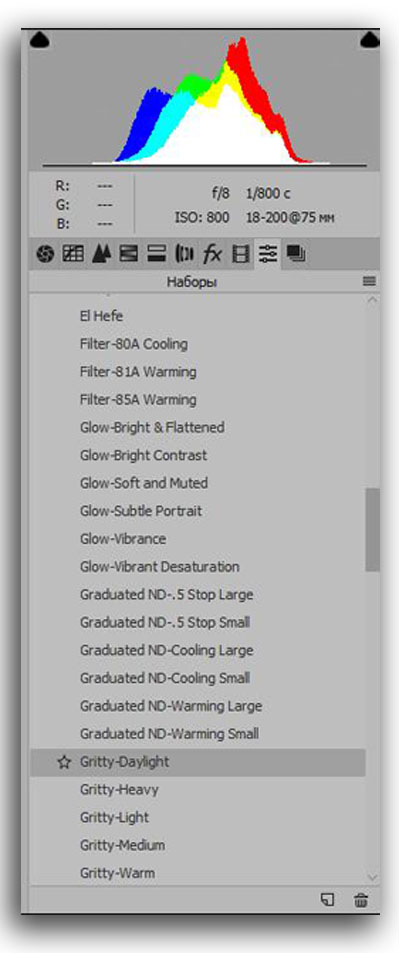
Task: Apply the Filter-80A Cooling preset
Action: point(134,344)
